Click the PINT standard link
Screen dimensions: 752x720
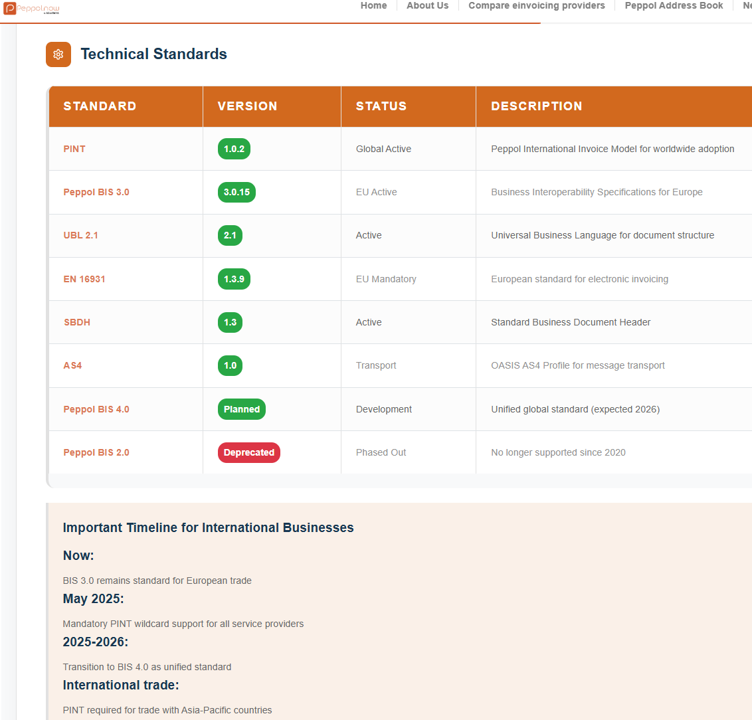[x=74, y=149]
